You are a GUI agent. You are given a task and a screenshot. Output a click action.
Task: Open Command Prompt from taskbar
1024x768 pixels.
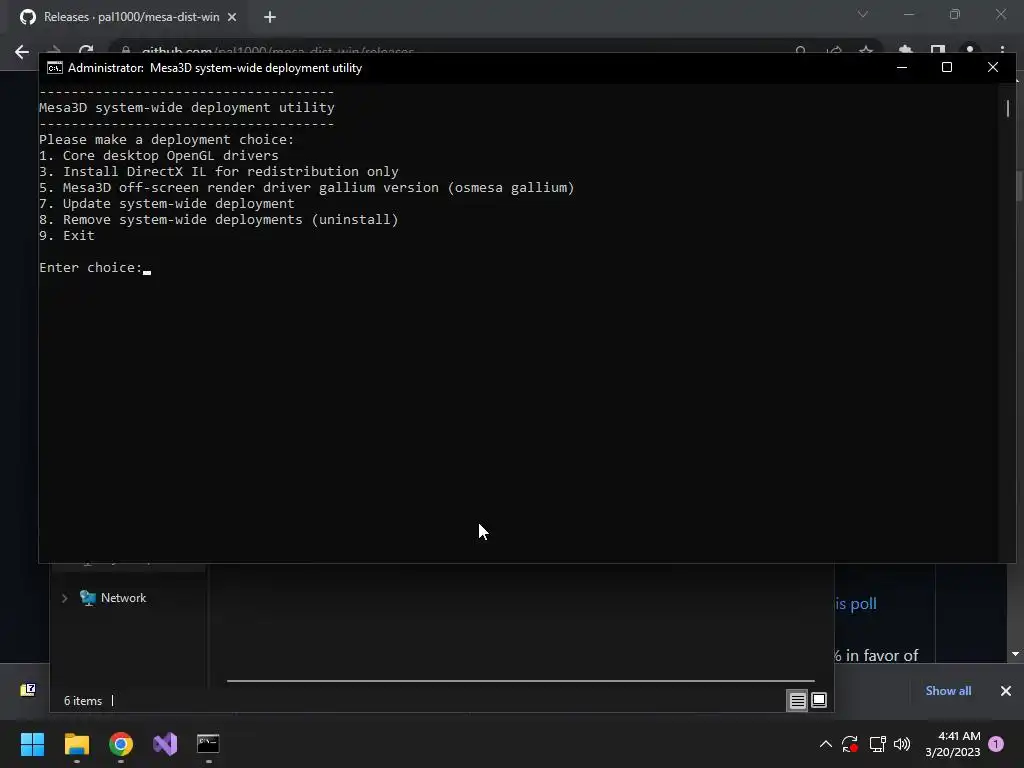tap(208, 744)
